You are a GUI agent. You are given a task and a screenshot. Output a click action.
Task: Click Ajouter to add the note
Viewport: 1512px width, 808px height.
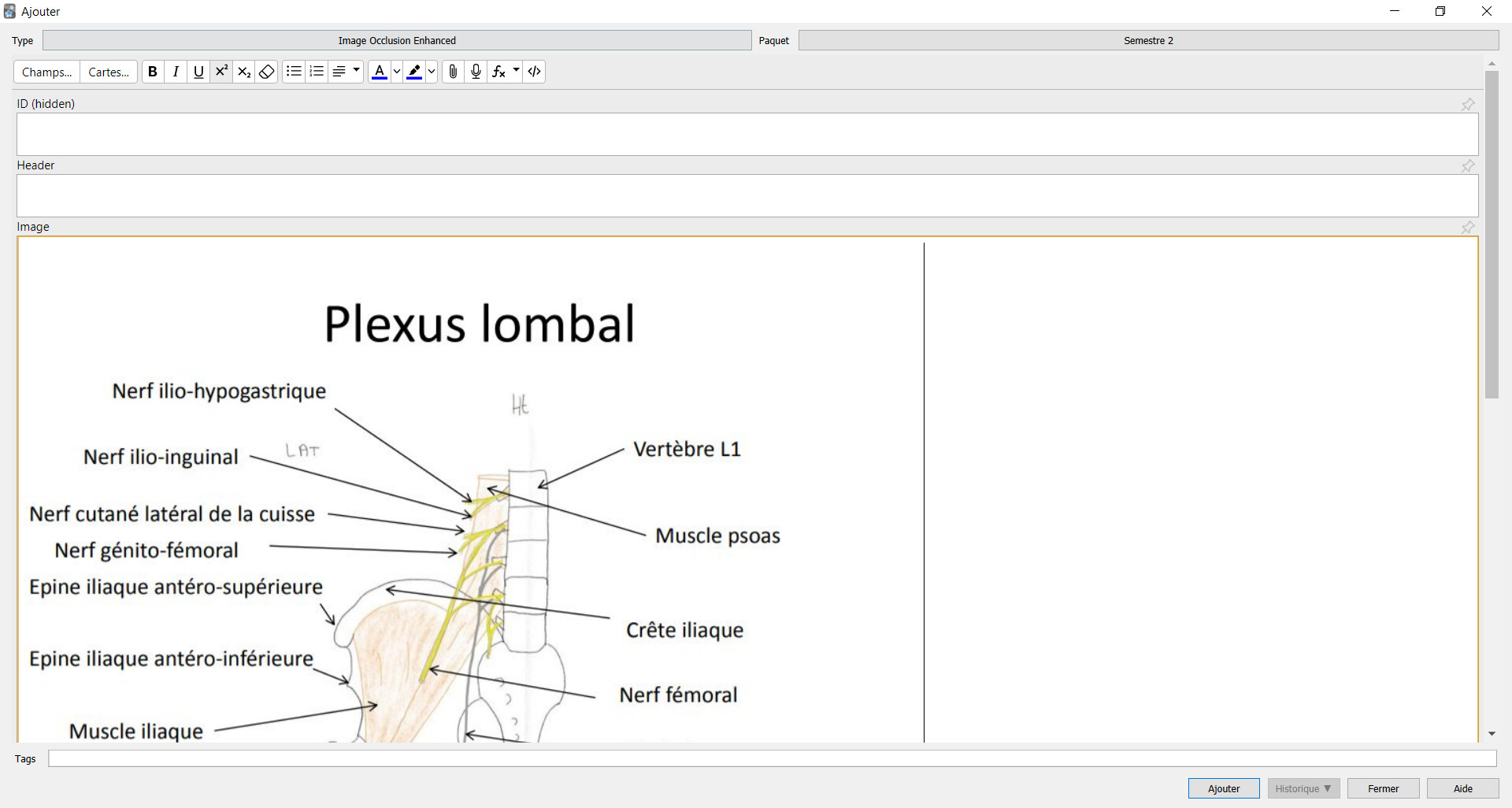1224,788
